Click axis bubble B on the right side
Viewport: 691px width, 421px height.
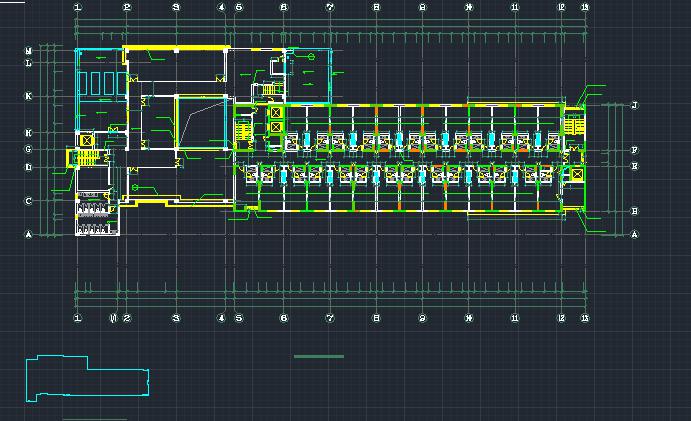pyautogui.click(x=635, y=211)
